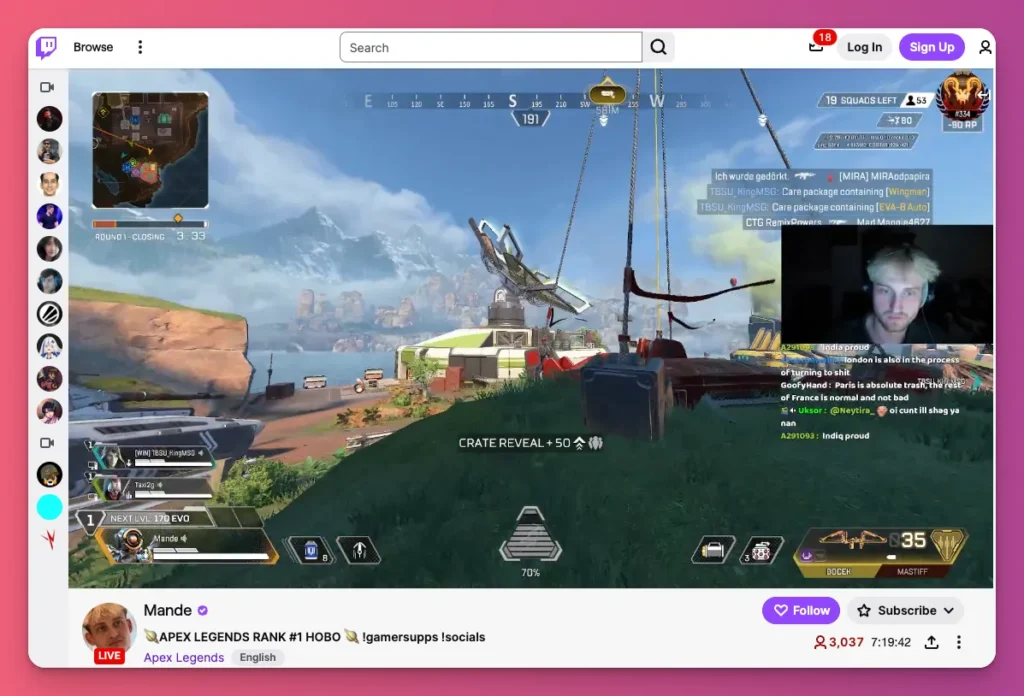1024x696 pixels.
Task: Select the English language tag
Action: click(258, 657)
